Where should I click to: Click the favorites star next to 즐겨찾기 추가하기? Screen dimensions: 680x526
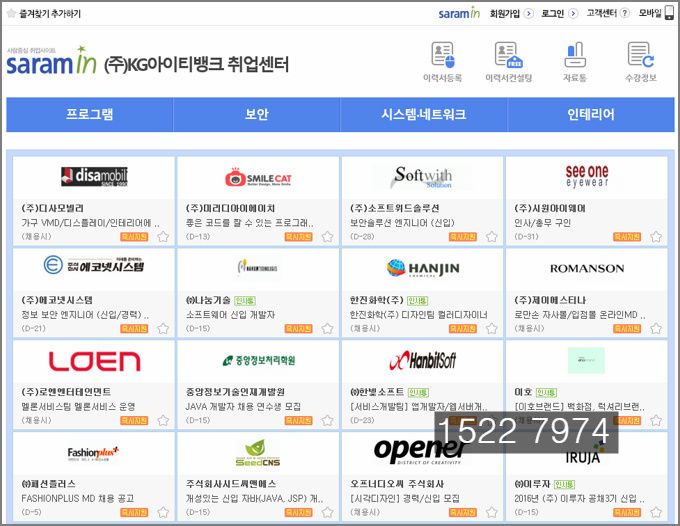(x=12, y=13)
